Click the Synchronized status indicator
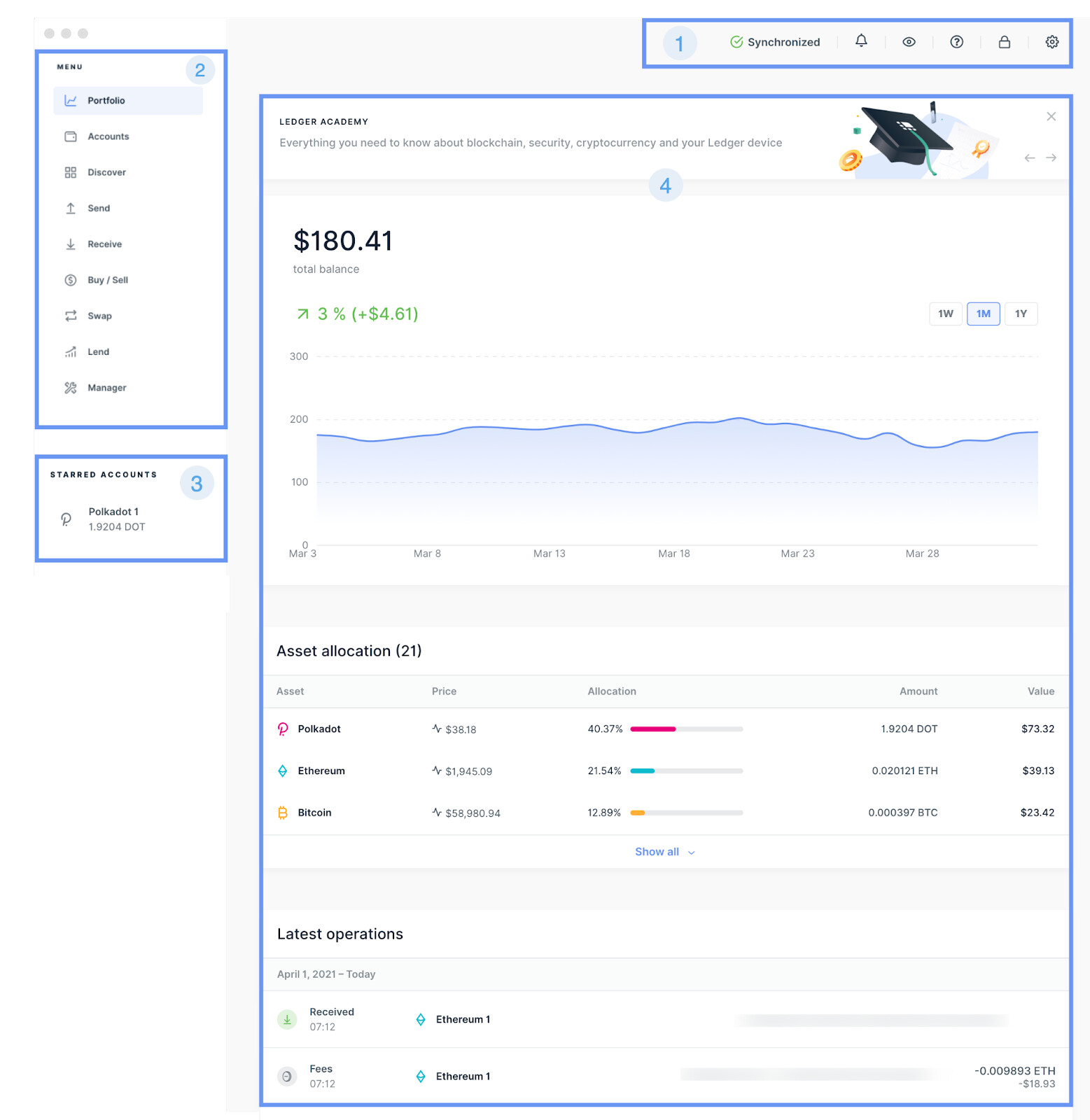Viewport: 1090px width, 1120px height. (775, 42)
